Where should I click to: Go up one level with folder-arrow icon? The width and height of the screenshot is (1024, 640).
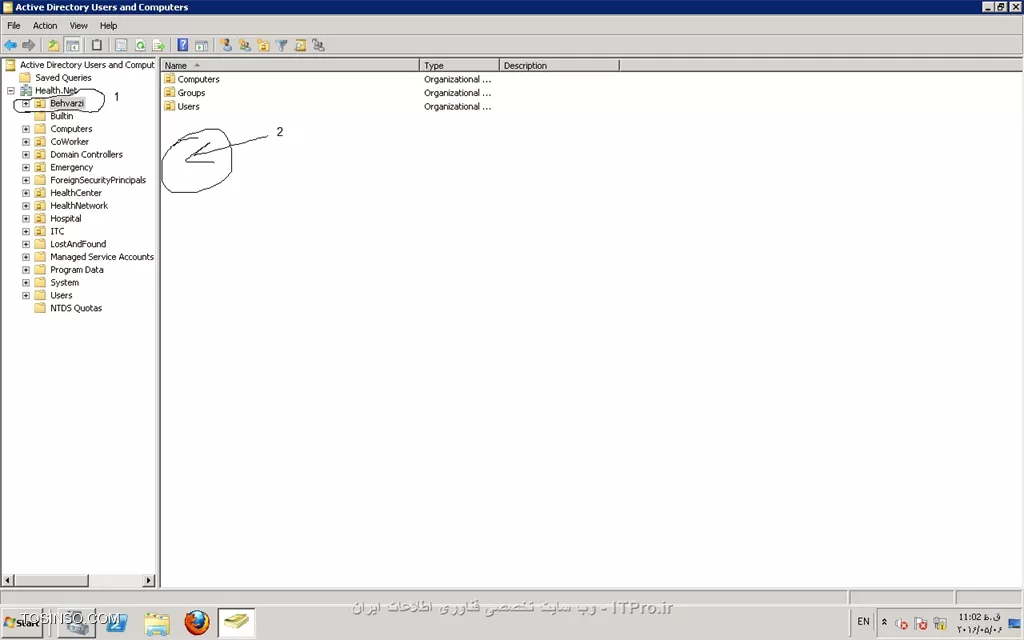click(53, 45)
